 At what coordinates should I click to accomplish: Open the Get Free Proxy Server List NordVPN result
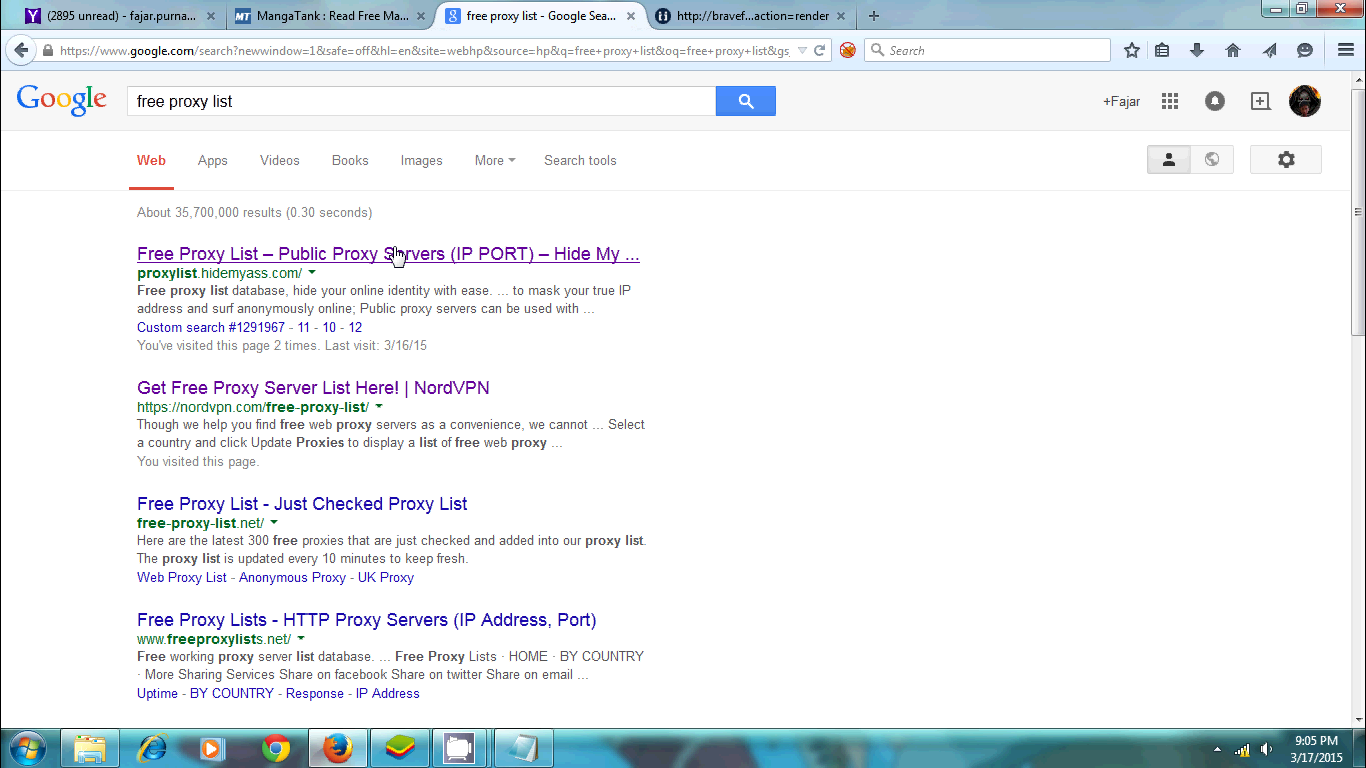pyautogui.click(x=313, y=388)
